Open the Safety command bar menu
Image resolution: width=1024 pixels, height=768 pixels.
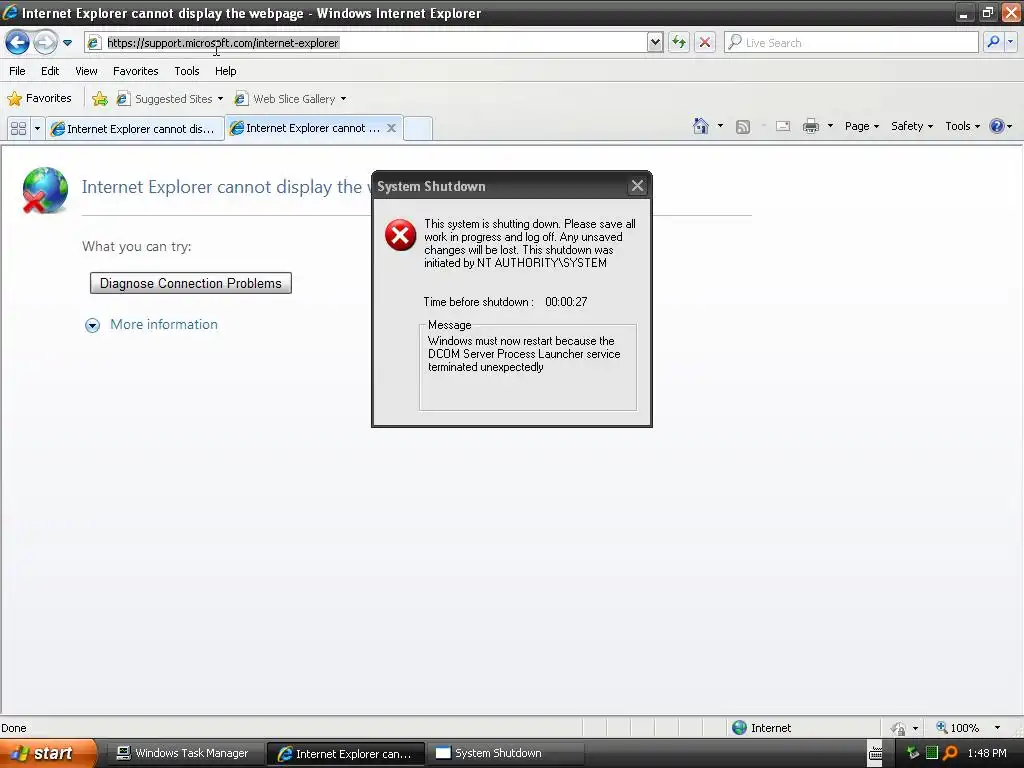tap(912, 126)
